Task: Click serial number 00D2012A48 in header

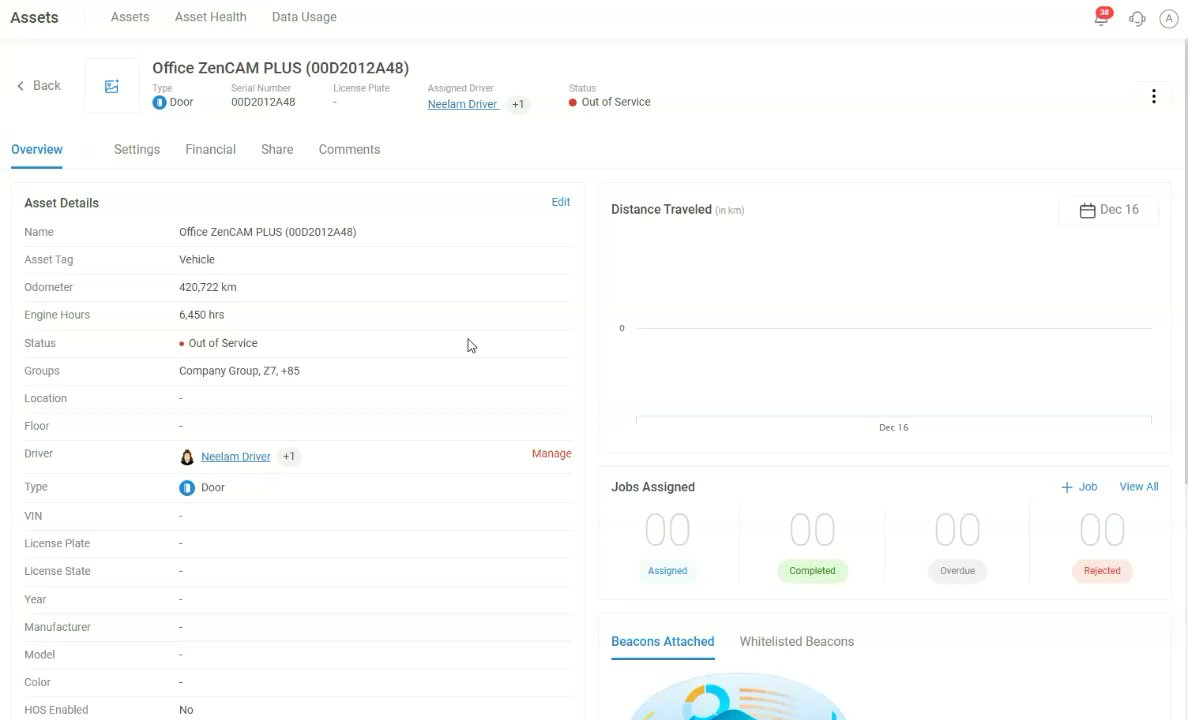Action: [x=263, y=102]
